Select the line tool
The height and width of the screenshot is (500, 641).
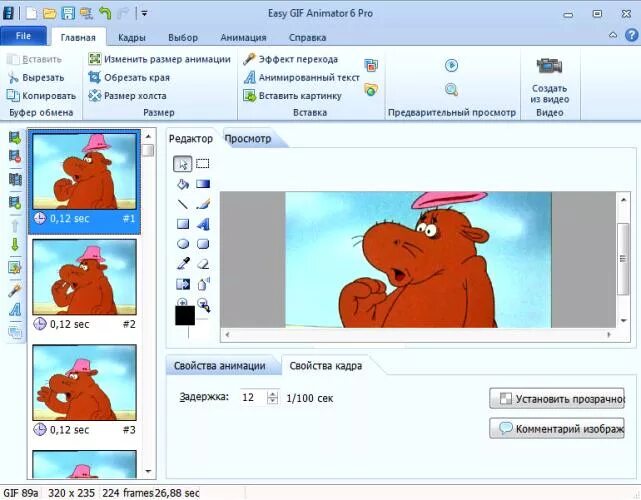[183, 204]
